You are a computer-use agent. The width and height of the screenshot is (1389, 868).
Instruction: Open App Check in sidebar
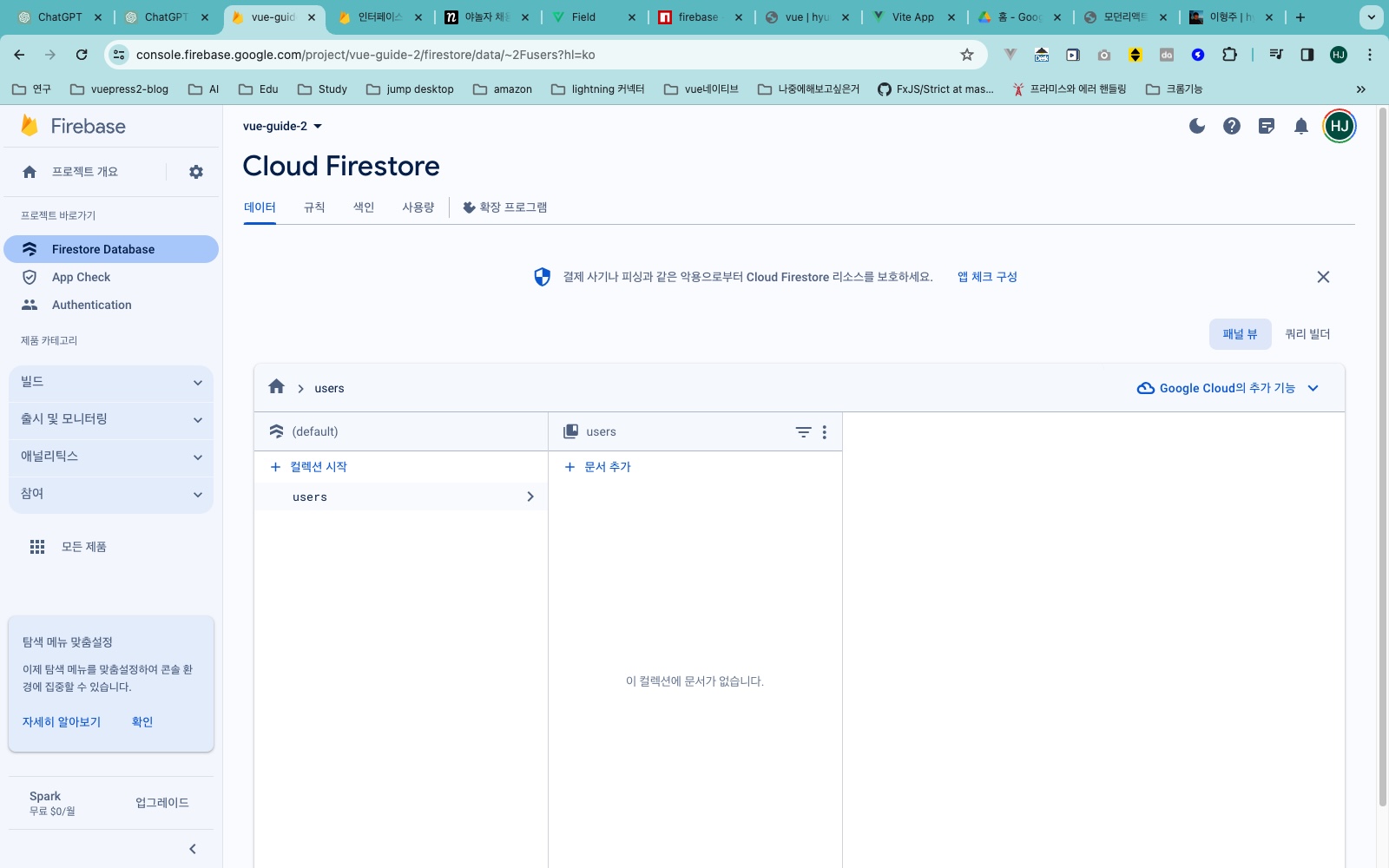click(111, 277)
